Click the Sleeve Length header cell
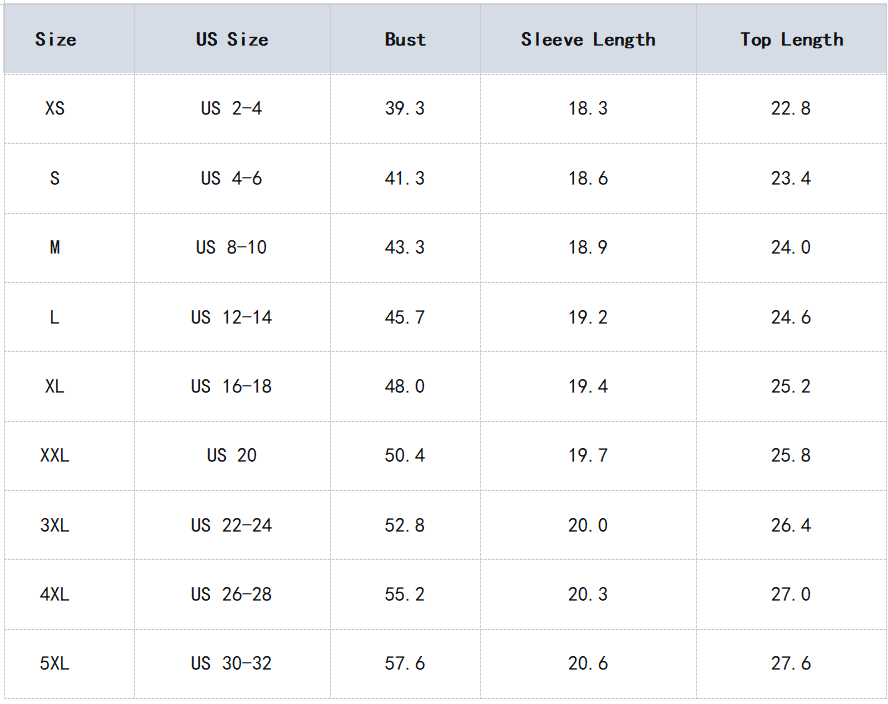This screenshot has width=888, height=704. pos(588,40)
